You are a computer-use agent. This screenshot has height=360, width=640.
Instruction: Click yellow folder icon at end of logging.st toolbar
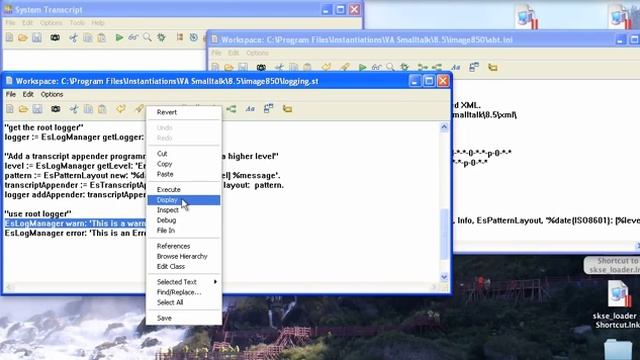(287, 109)
